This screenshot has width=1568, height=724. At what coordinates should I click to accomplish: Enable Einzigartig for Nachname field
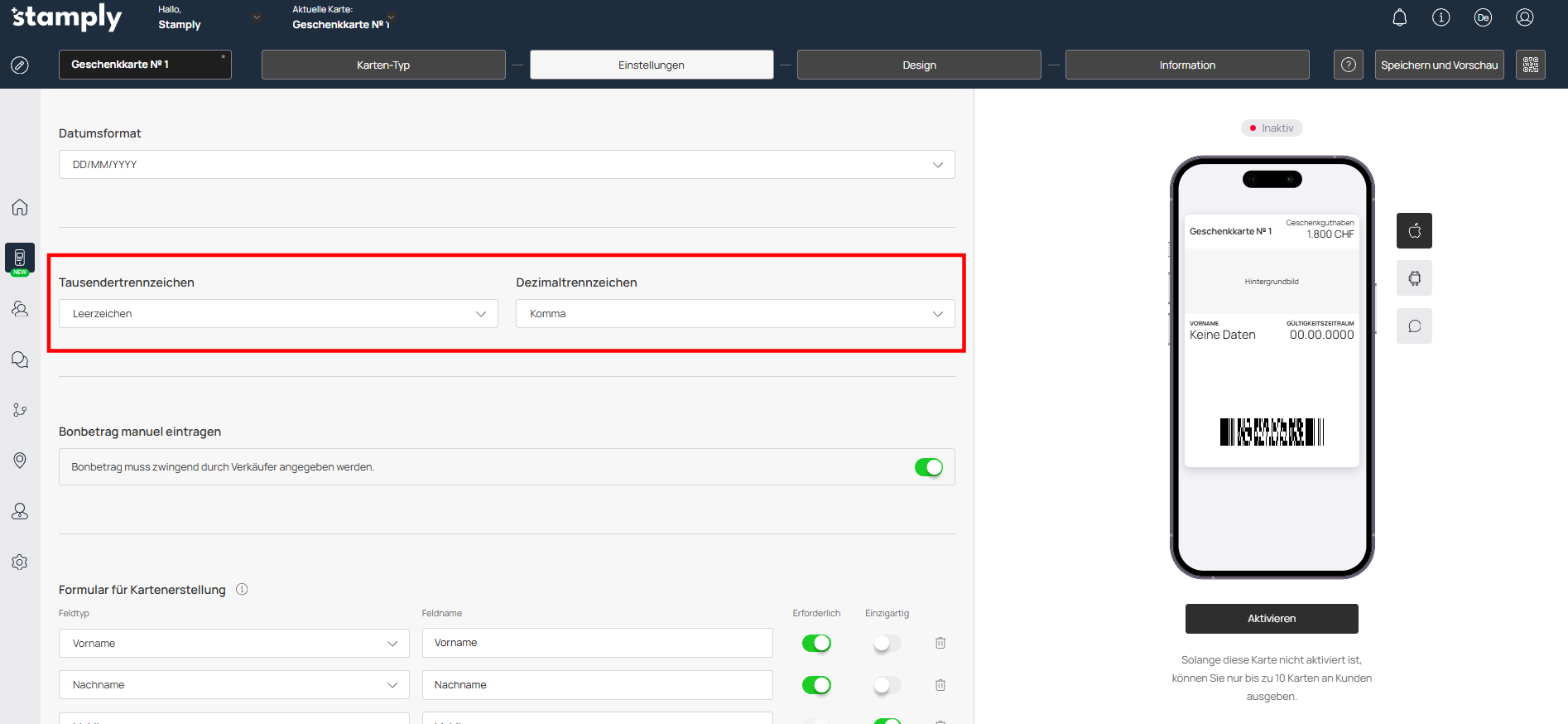(x=887, y=685)
